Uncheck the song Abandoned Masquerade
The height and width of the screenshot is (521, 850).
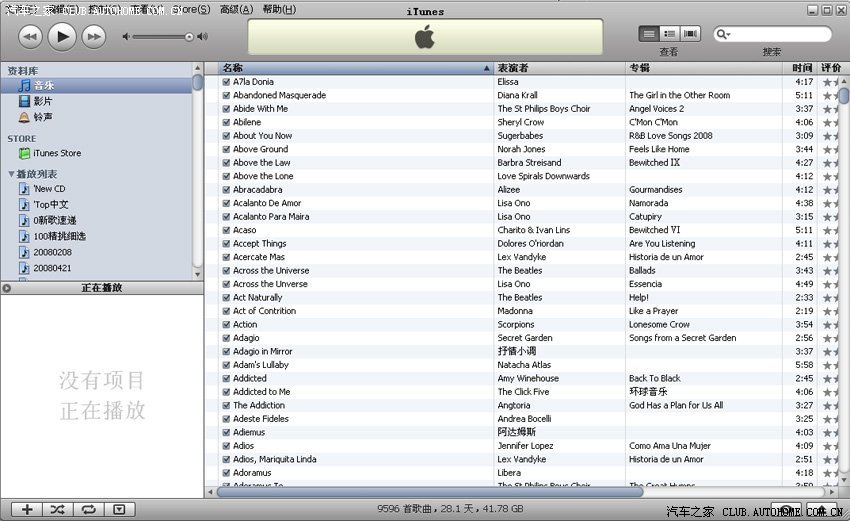[227, 96]
